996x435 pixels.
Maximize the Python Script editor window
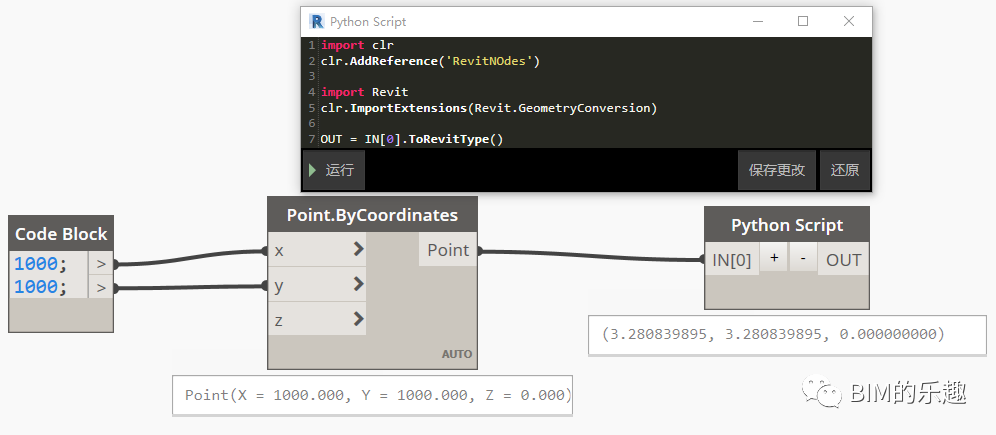click(803, 22)
